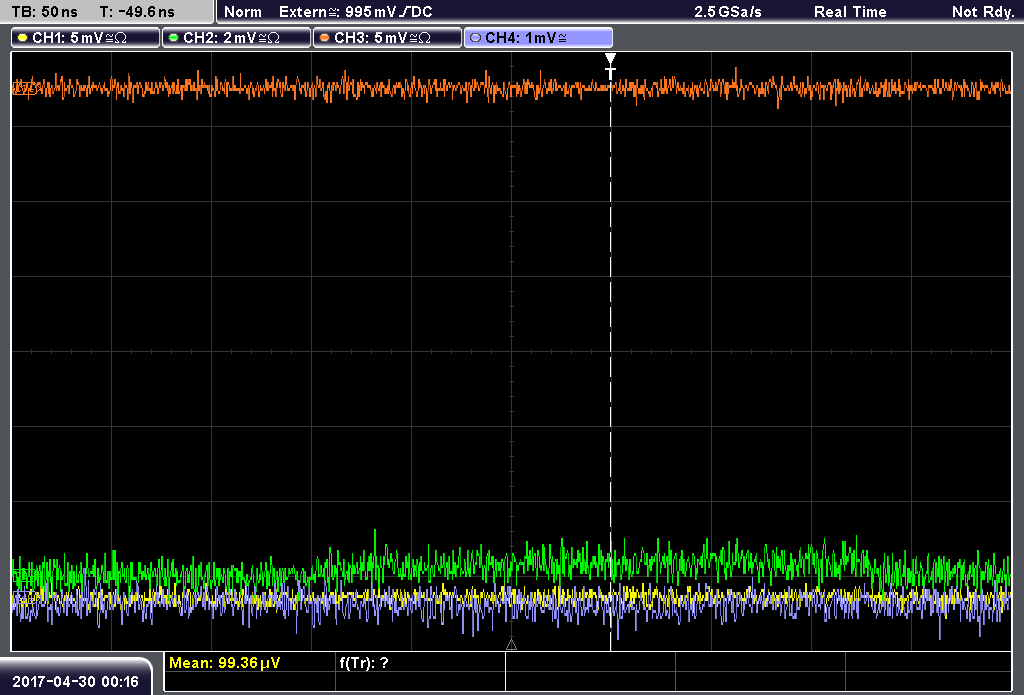Select the CH1 5 mV channel tab
Viewport: 1024px width, 695px height.
pos(86,38)
